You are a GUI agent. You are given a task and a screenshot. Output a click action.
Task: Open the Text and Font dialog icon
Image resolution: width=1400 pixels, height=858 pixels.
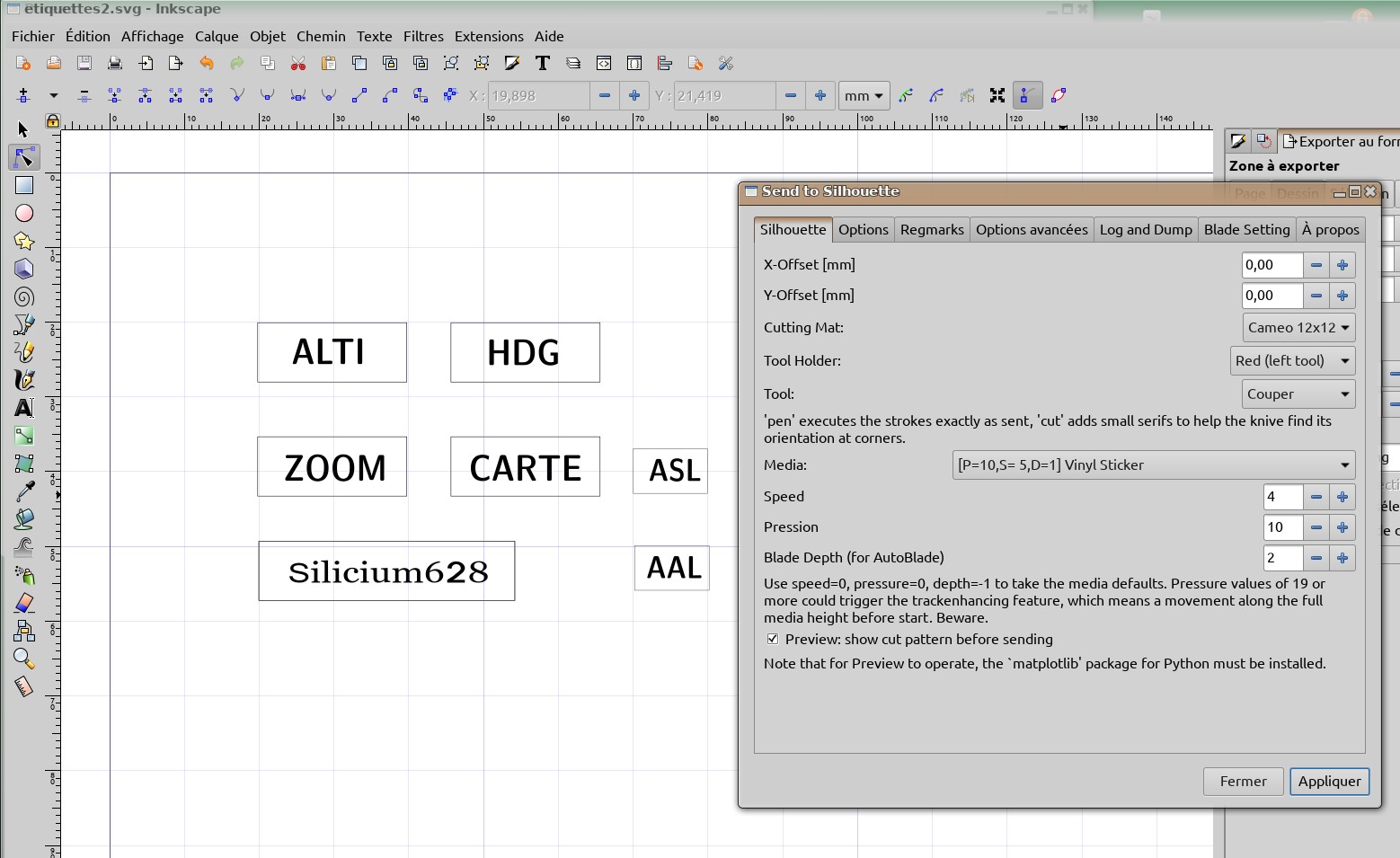543,63
